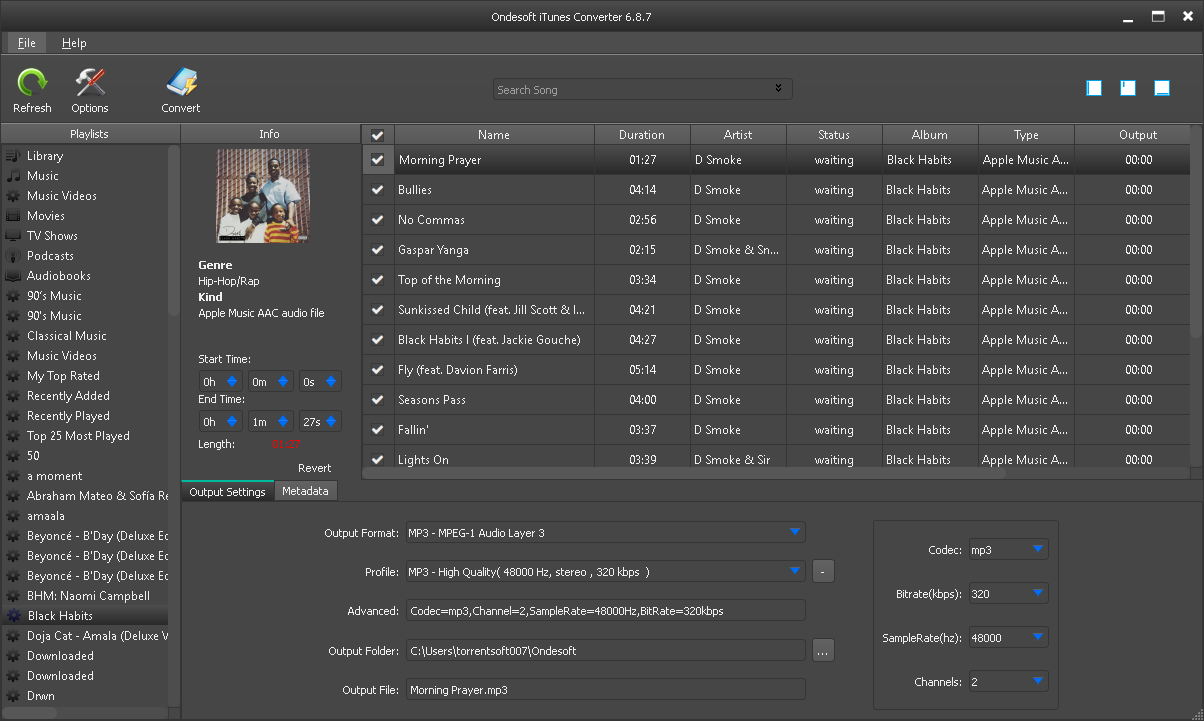This screenshot has width=1204, height=721.
Task: Click the Convert toolbar icon
Action: pyautogui.click(x=181, y=83)
